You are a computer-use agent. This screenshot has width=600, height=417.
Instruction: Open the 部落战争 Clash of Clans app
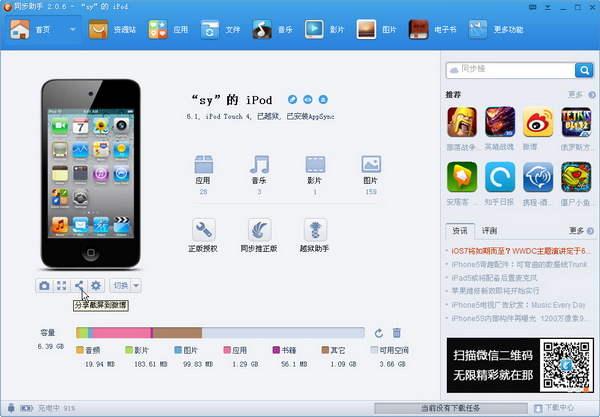coord(462,122)
